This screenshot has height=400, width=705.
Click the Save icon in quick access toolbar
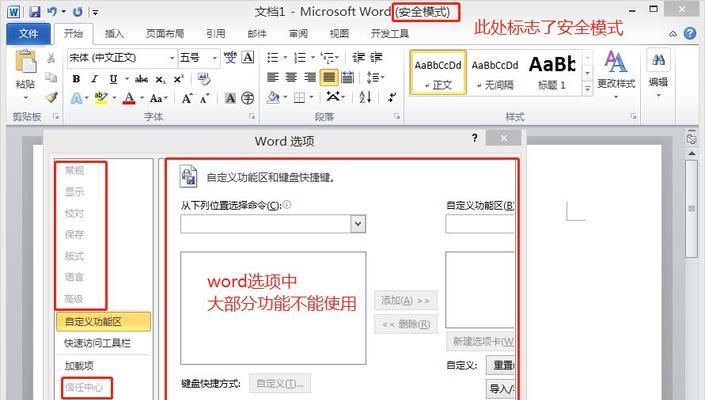[35, 12]
